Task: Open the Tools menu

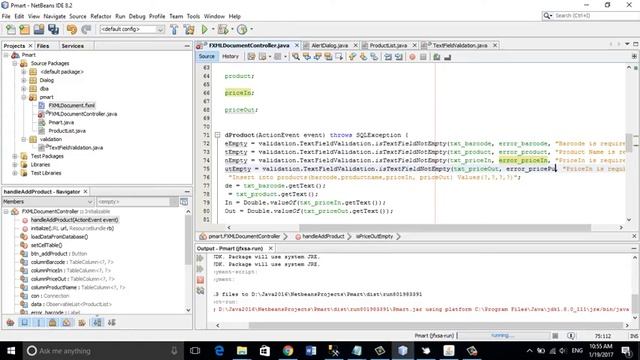Action: pyautogui.click(x=193, y=16)
